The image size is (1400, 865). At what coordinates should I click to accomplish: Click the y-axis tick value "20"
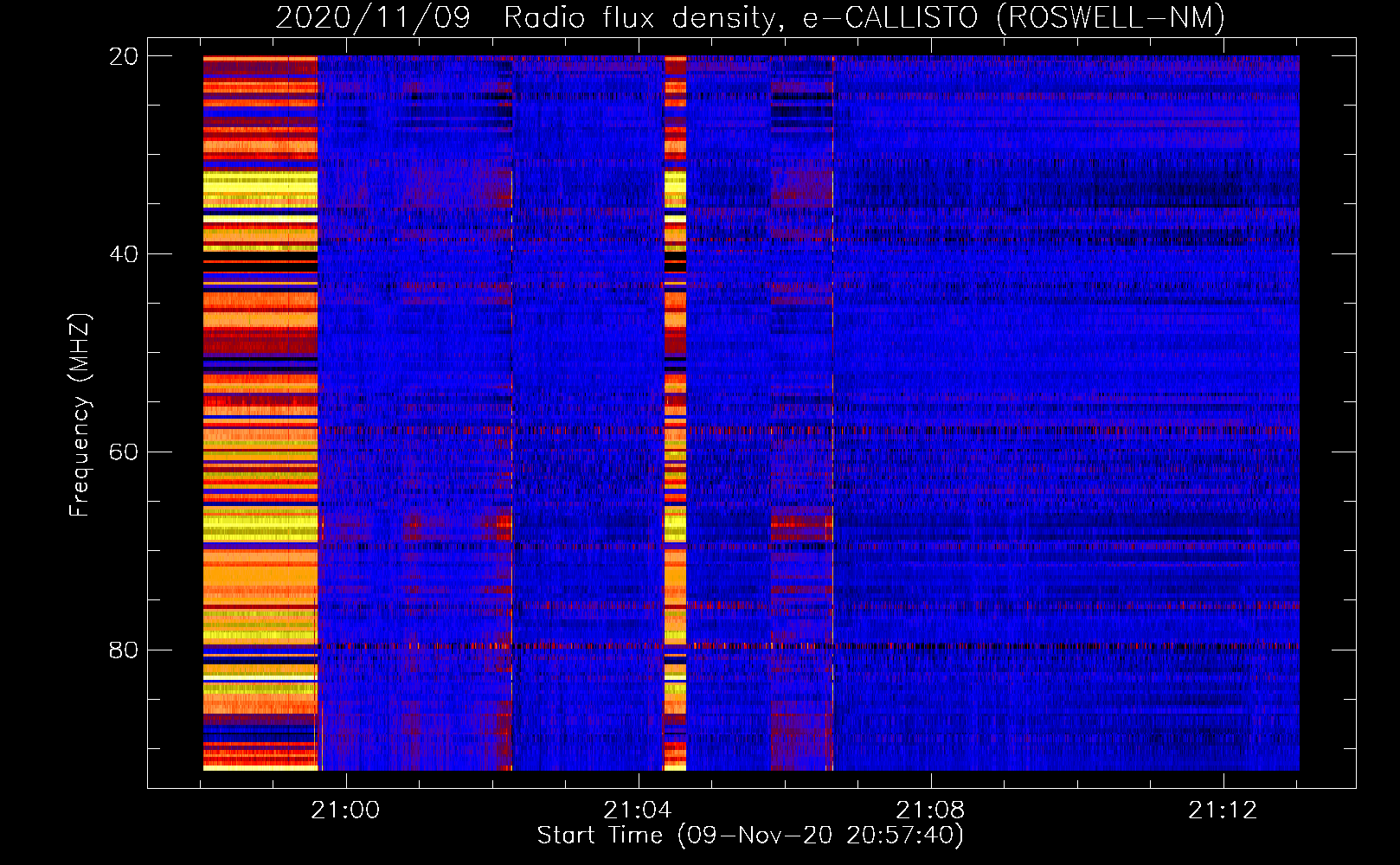[x=124, y=57]
